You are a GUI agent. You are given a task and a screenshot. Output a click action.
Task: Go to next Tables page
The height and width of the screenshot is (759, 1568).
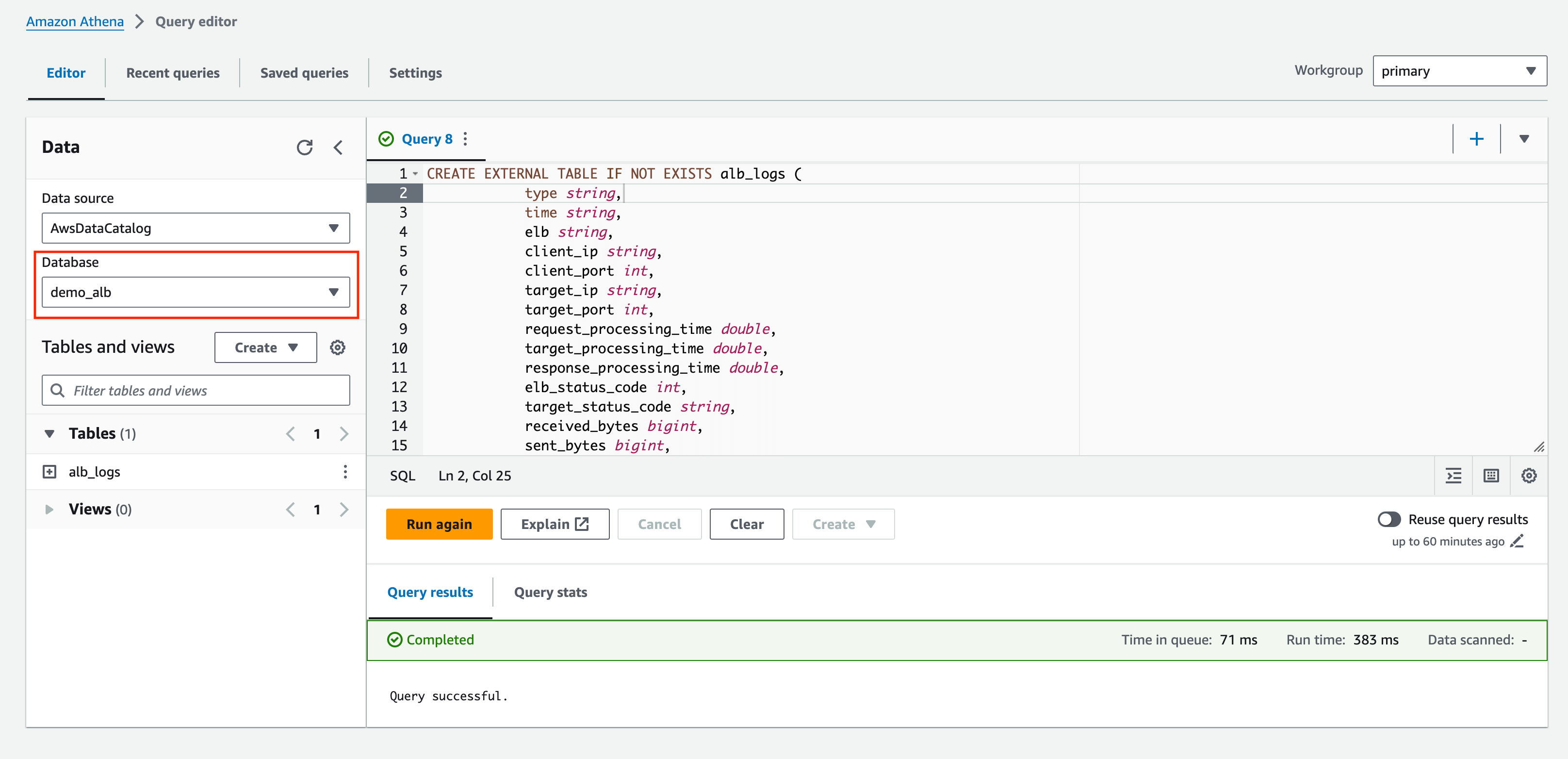[344, 433]
